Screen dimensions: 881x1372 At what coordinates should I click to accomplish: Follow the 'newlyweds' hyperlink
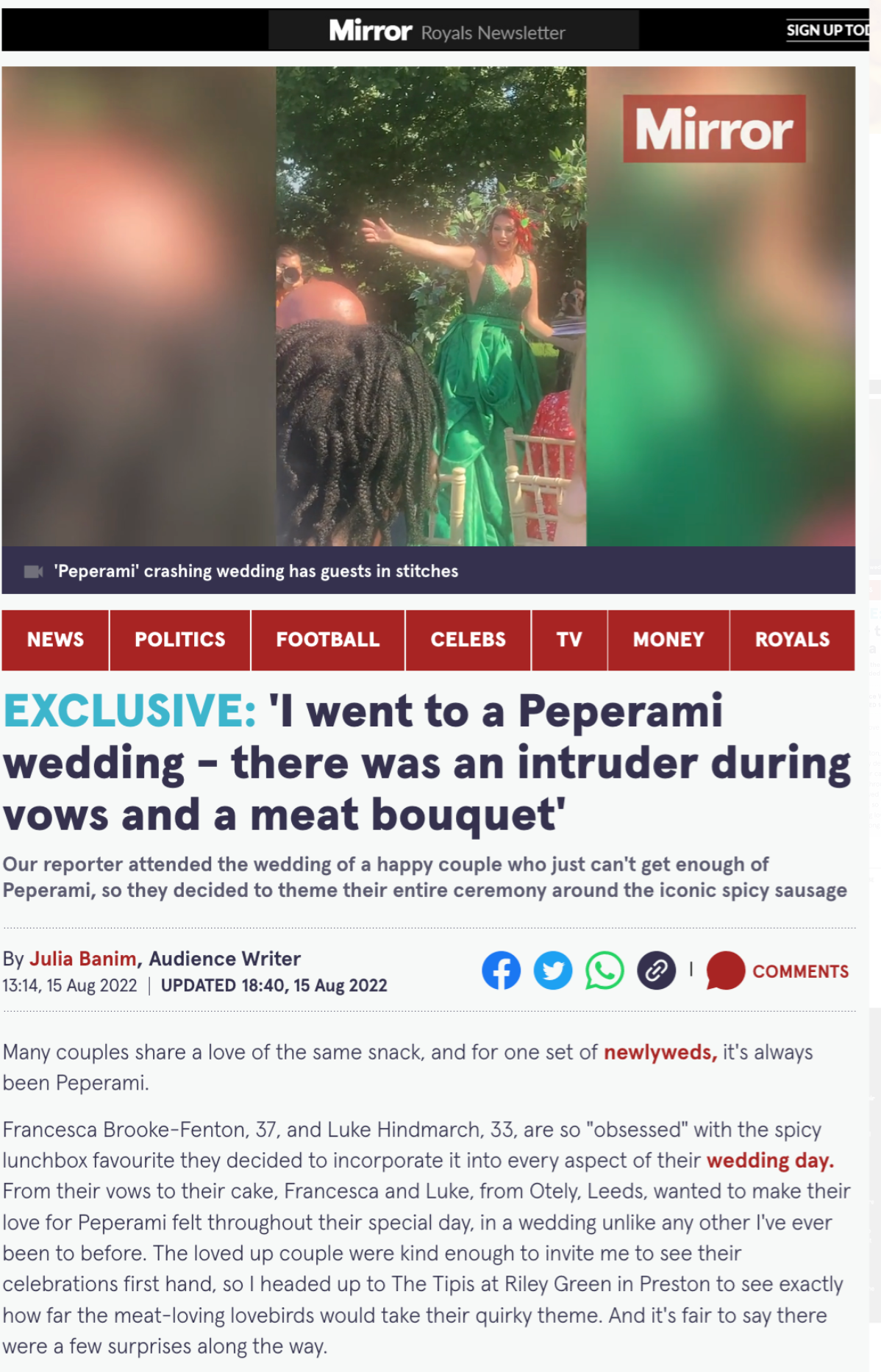pyautogui.click(x=660, y=1052)
